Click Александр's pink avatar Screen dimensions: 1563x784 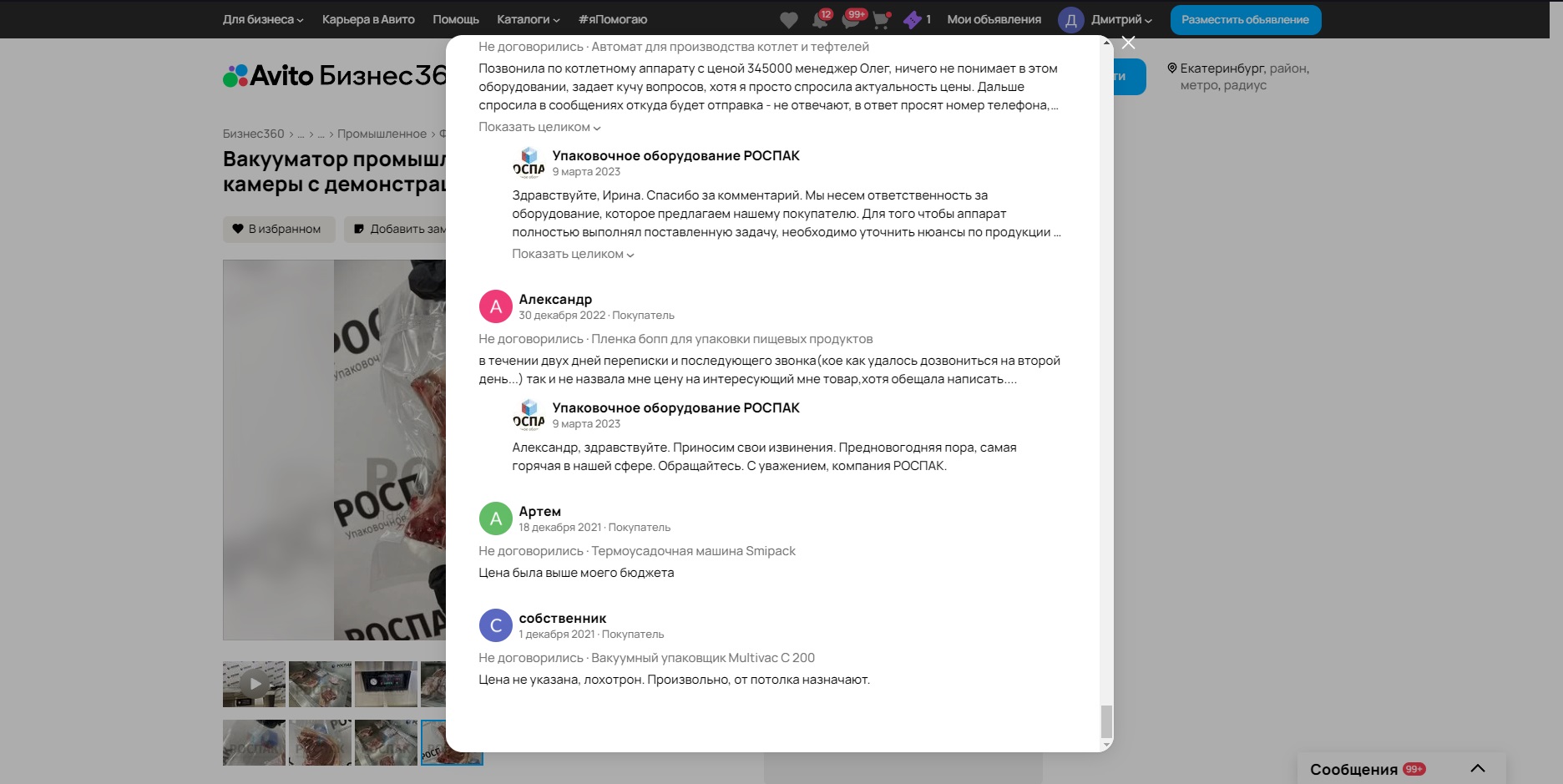[495, 306]
